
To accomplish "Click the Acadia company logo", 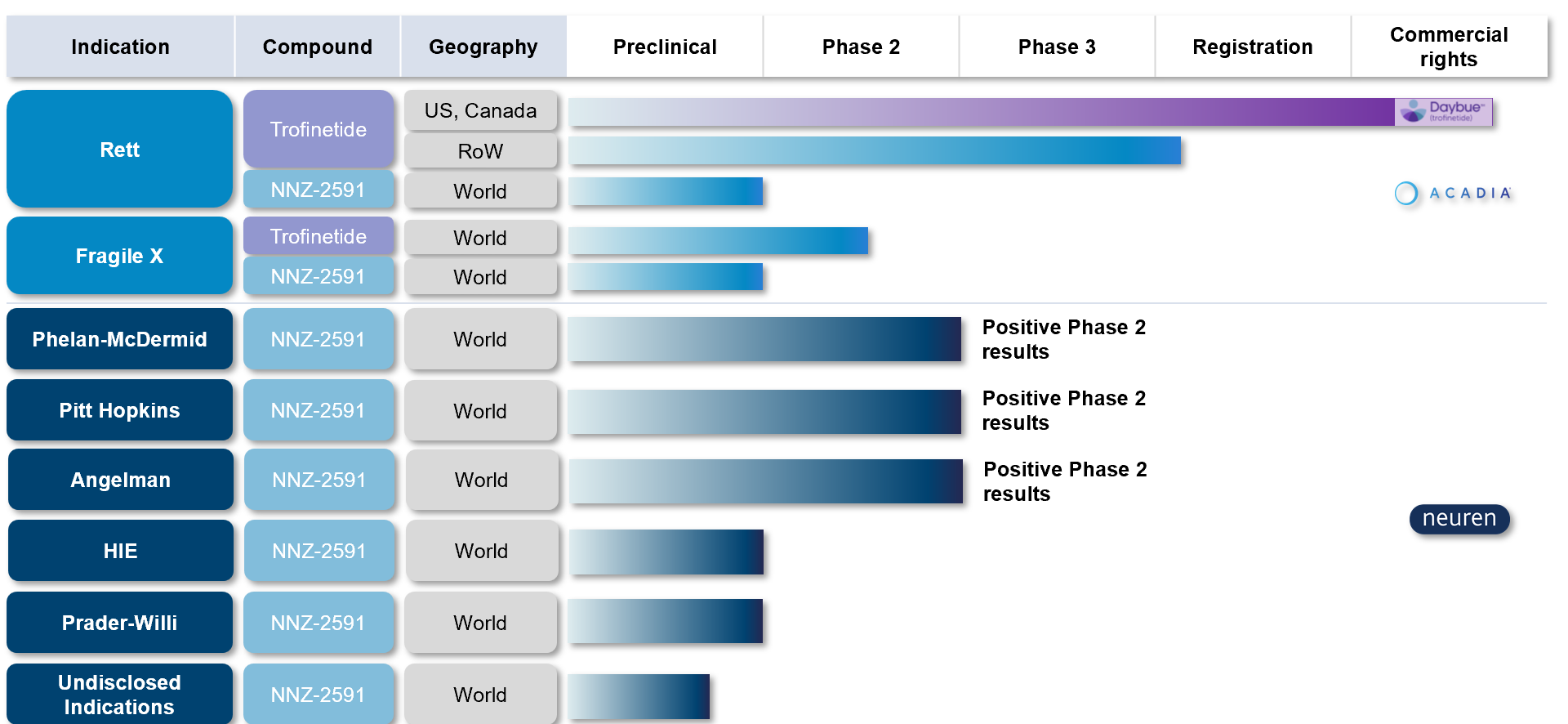I will pyautogui.click(x=1454, y=193).
